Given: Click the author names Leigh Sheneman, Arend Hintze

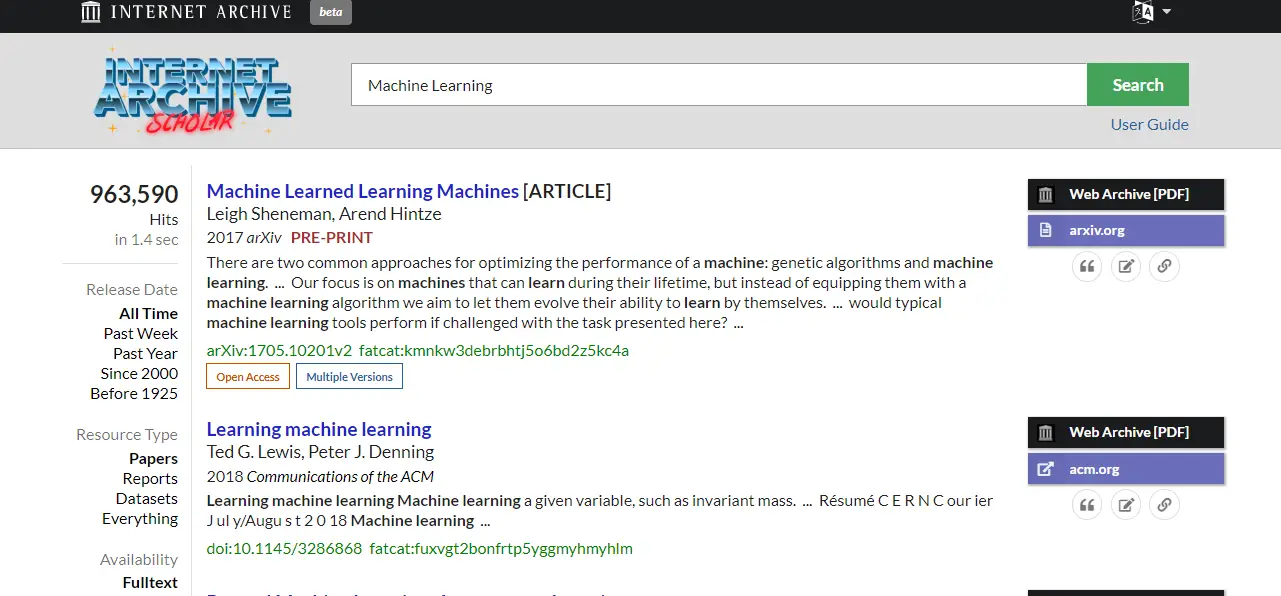Looking at the screenshot, I should pos(324,214).
